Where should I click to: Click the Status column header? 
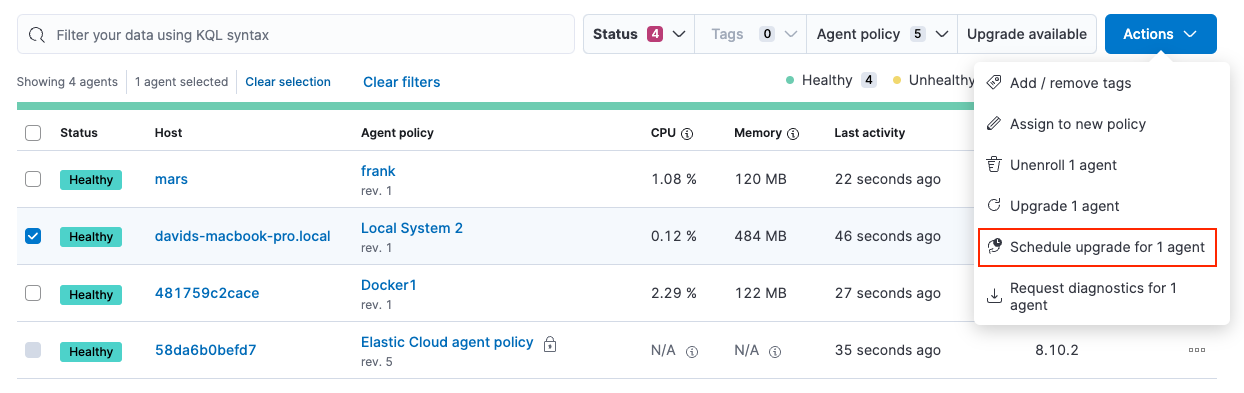coord(79,133)
